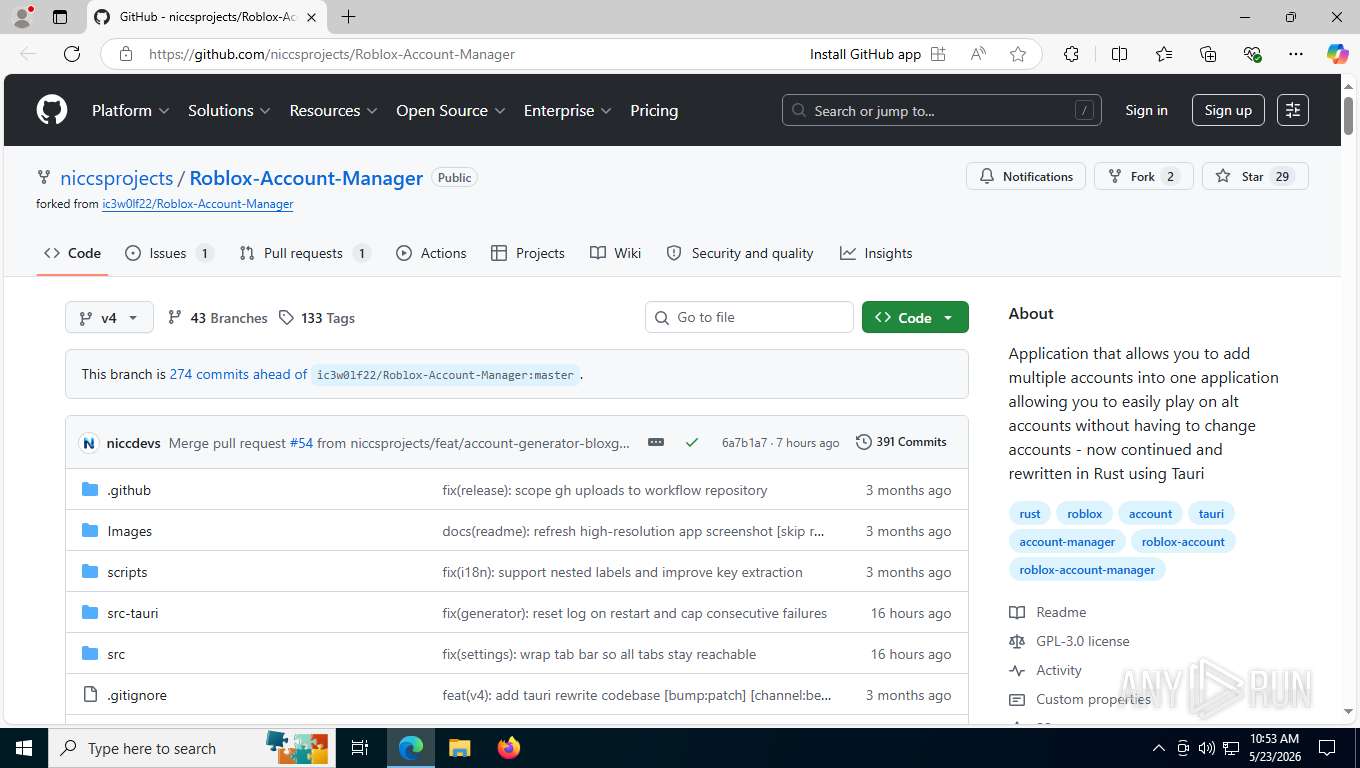
Task: View passing checks green checkmark
Action: (x=692, y=442)
